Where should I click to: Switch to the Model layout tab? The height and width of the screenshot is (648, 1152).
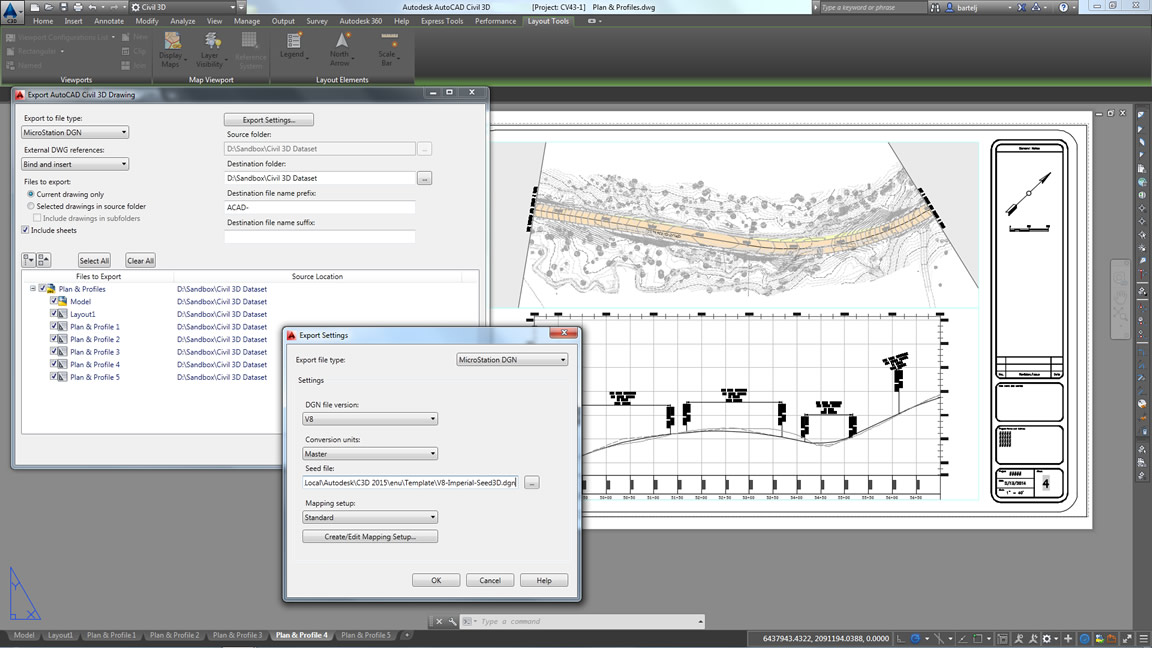(x=24, y=635)
